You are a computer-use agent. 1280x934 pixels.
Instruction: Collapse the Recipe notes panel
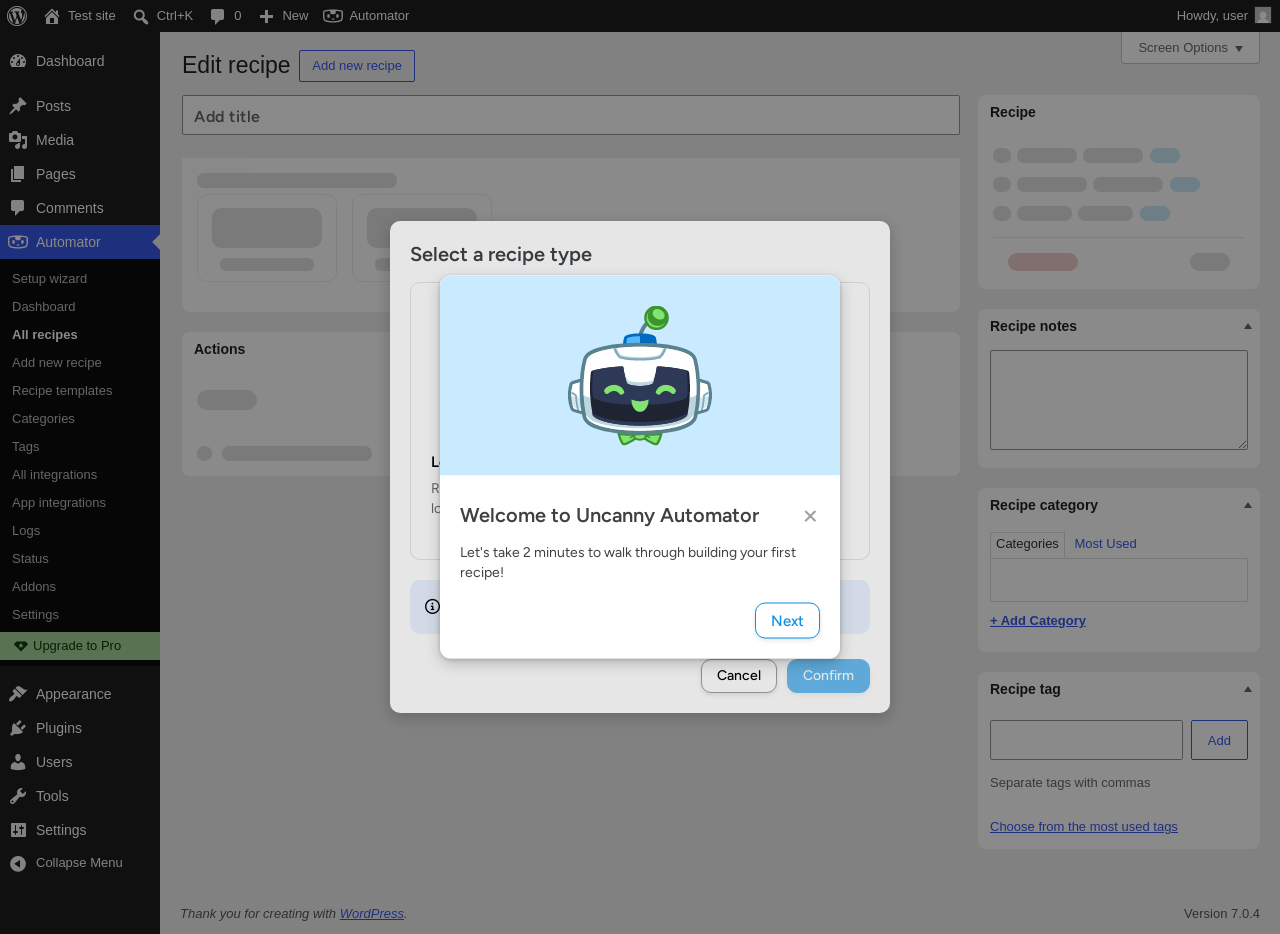click(x=1248, y=326)
